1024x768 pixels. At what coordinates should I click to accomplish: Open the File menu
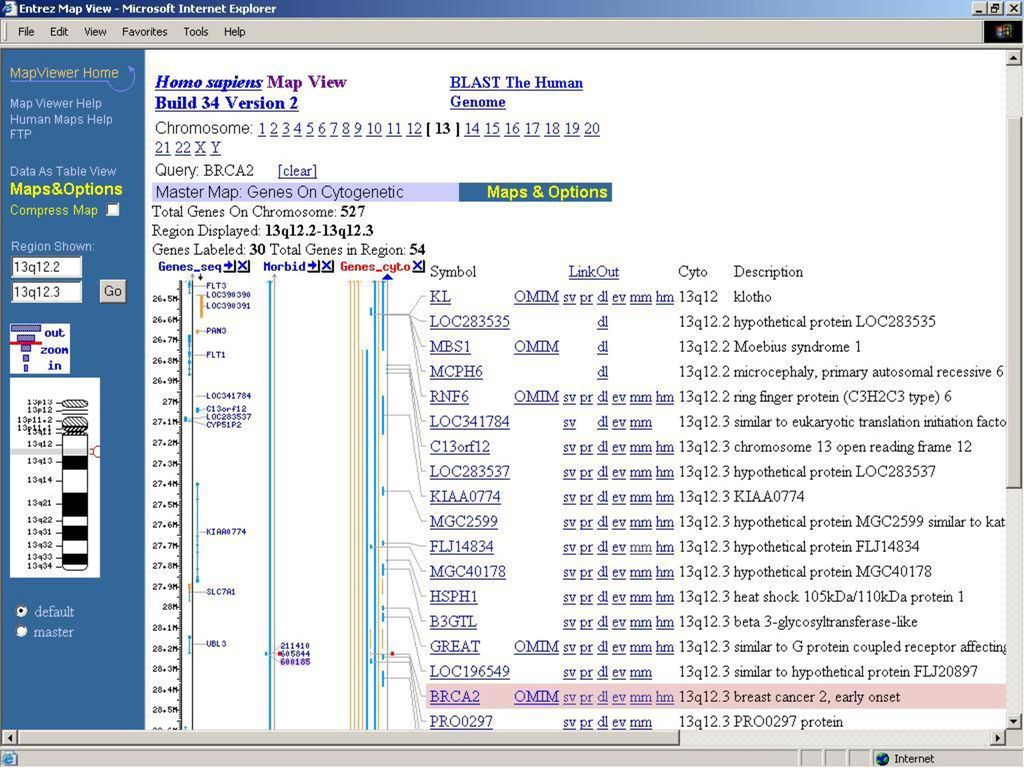26,31
